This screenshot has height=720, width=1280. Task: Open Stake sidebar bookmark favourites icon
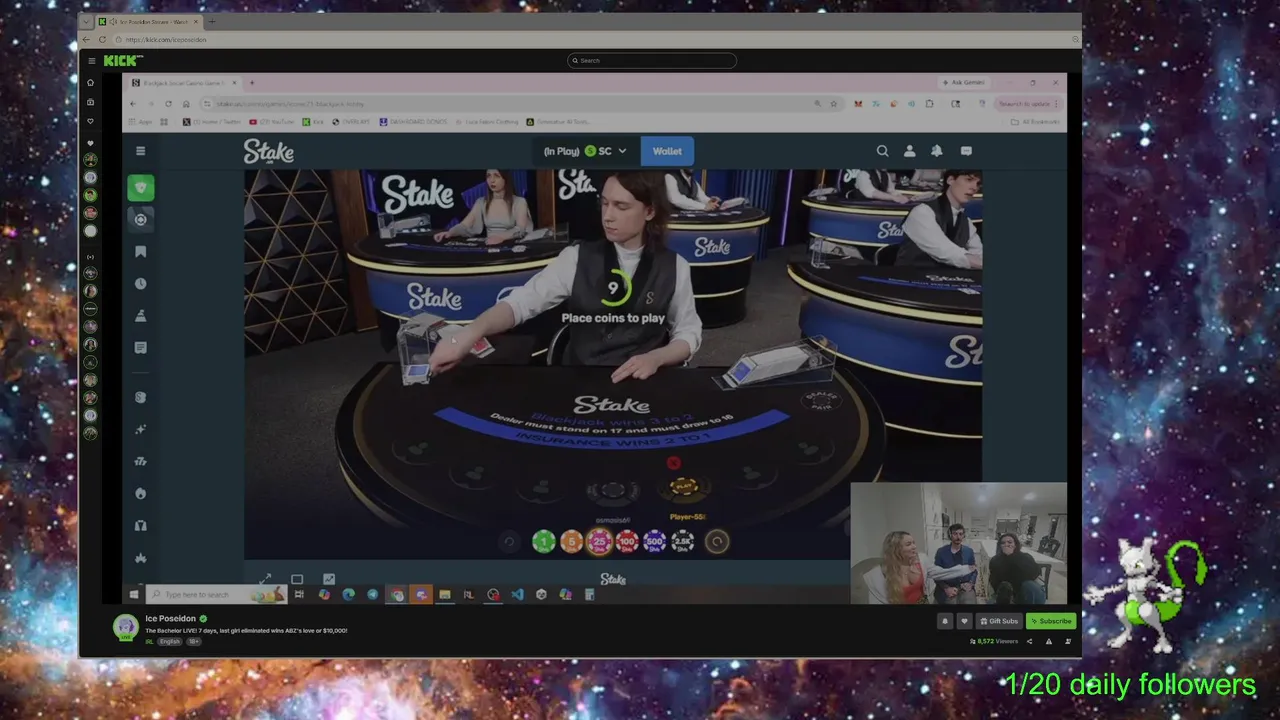click(140, 252)
